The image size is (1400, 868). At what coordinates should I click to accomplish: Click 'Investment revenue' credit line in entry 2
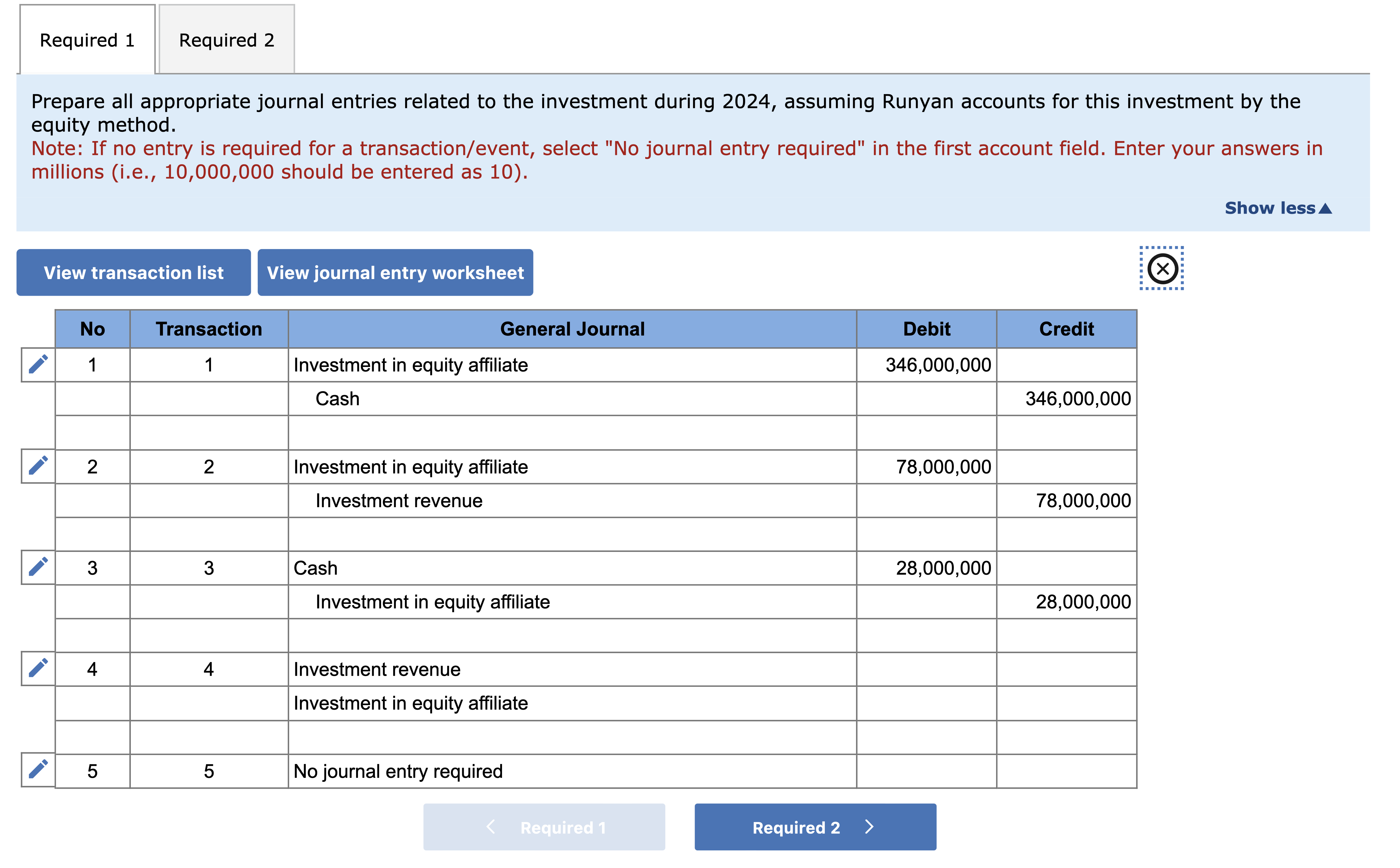(572, 501)
